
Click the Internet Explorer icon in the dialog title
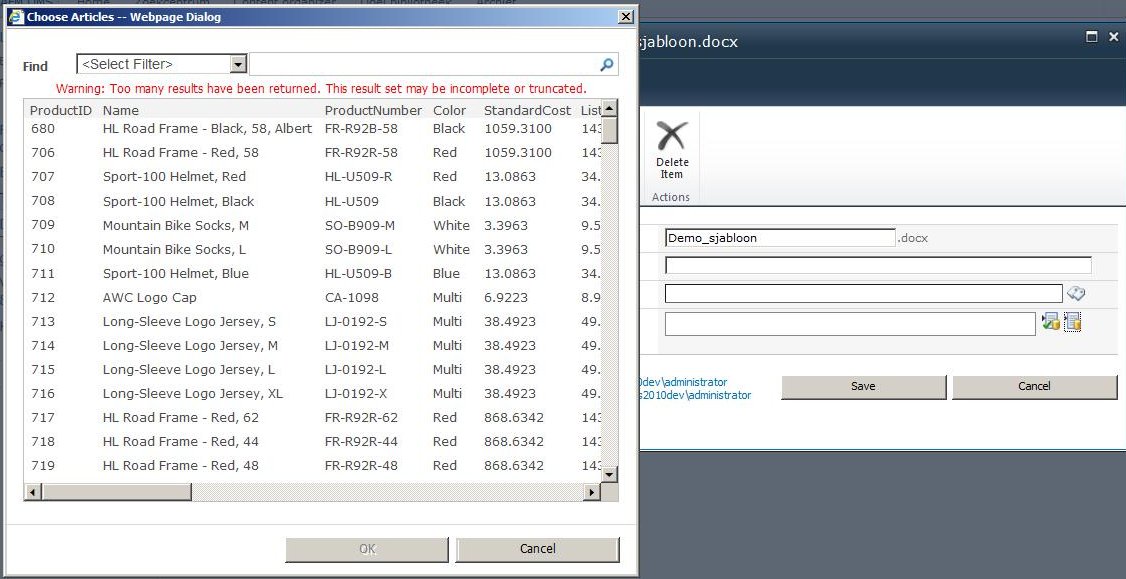(14, 17)
